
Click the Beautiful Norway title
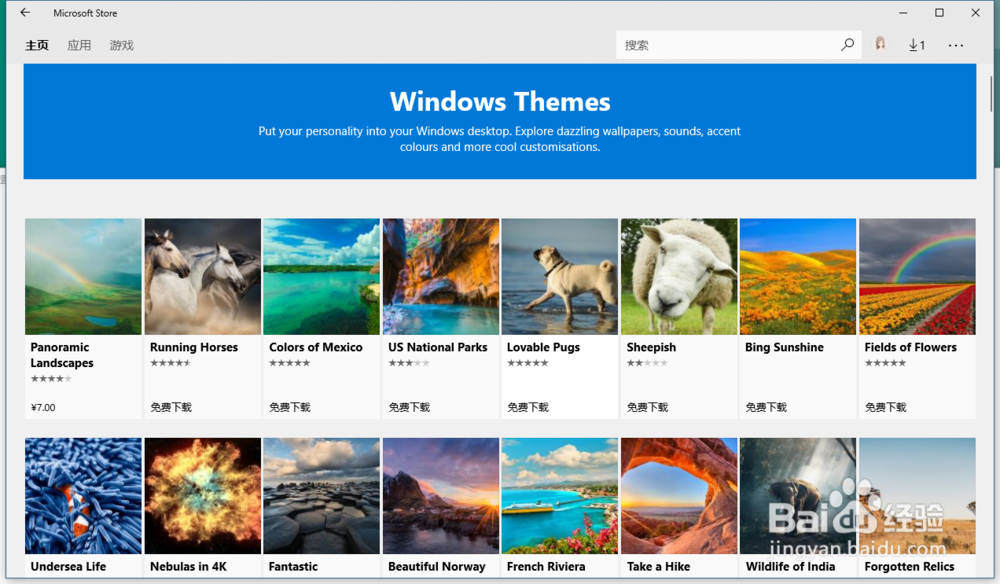(x=437, y=566)
